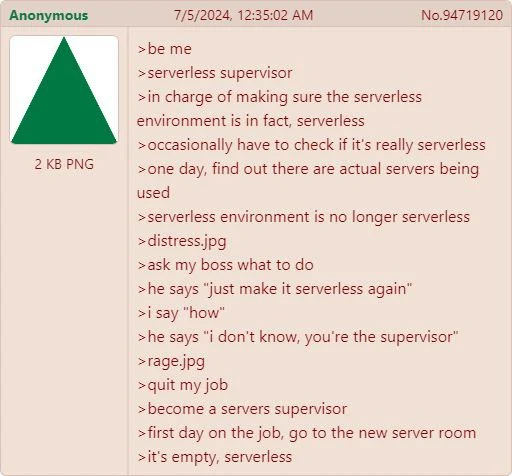Image resolution: width=512 pixels, height=476 pixels.
Task: Click the Anonymous poster name
Action: coord(49,15)
